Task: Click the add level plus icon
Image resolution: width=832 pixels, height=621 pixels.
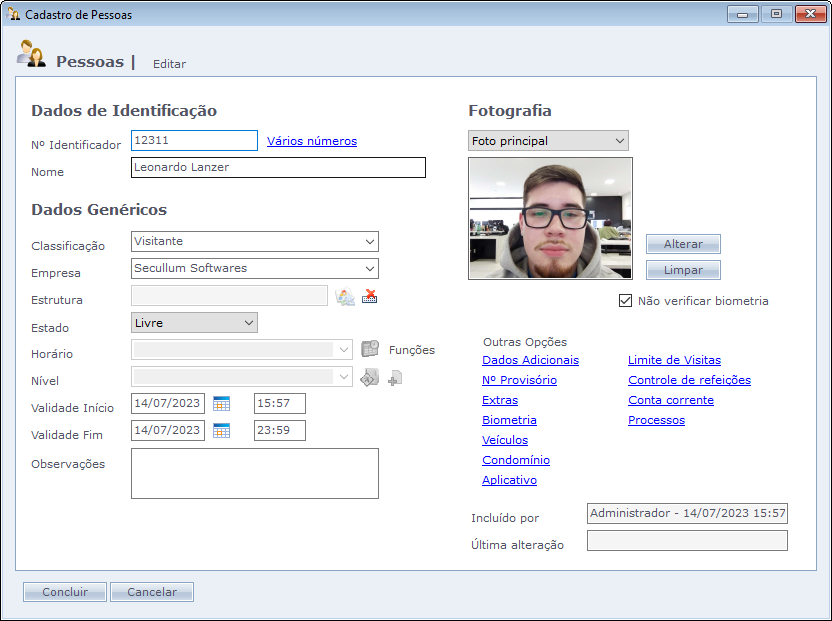Action: pos(395,378)
